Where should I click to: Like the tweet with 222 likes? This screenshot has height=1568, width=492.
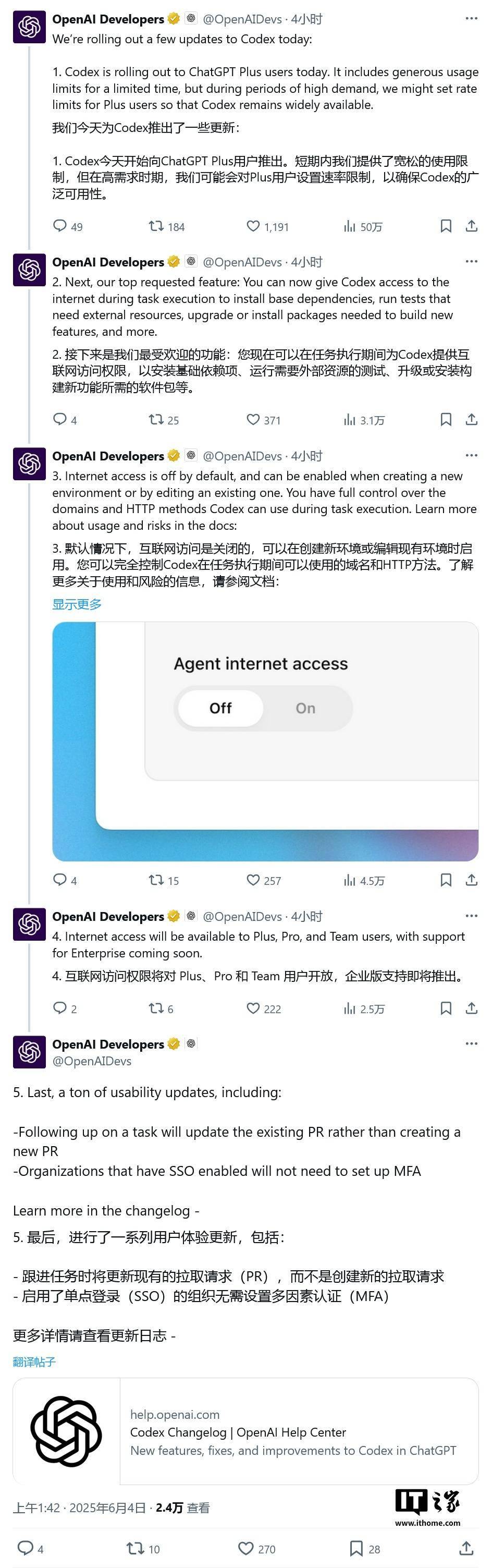263,1008
